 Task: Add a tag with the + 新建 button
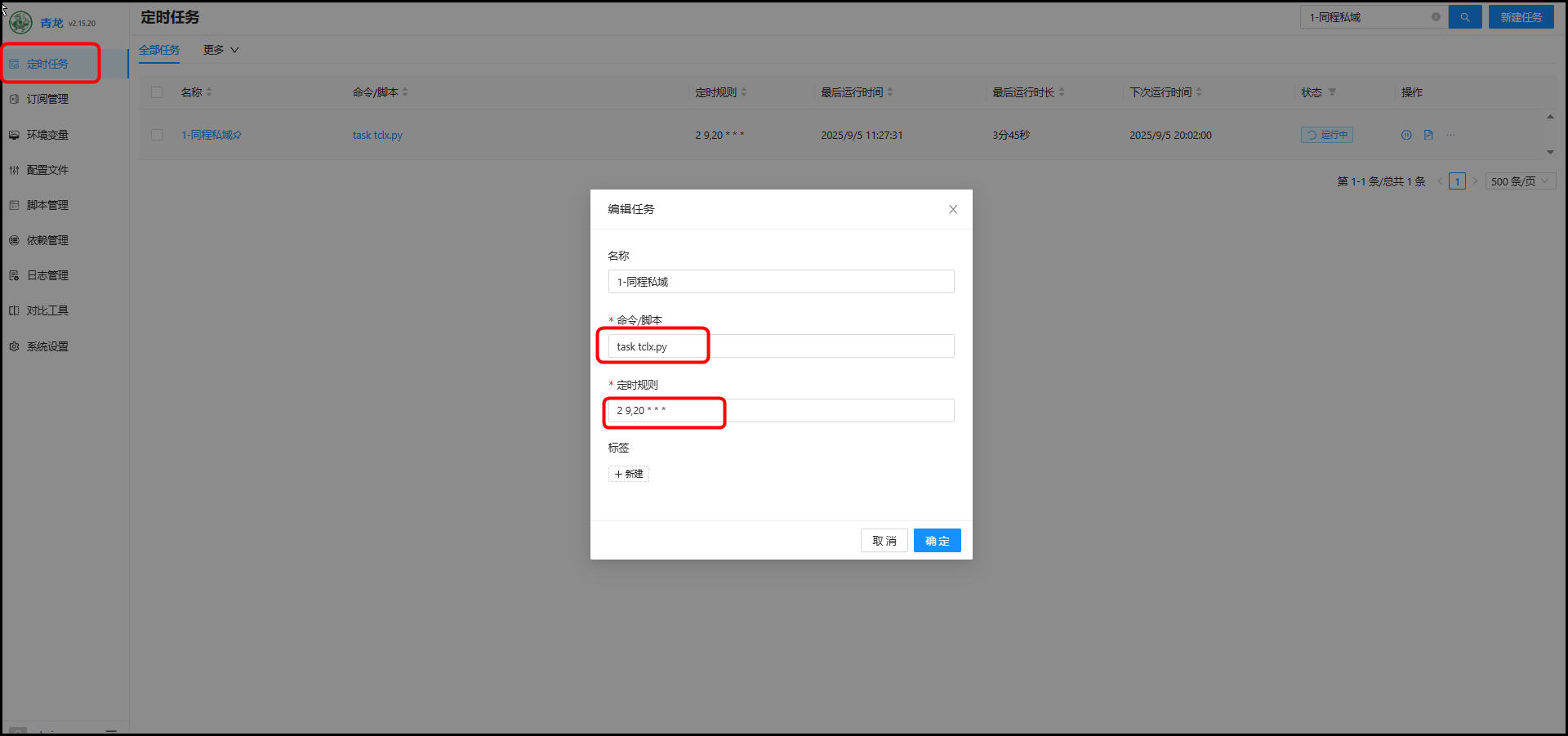click(x=628, y=474)
